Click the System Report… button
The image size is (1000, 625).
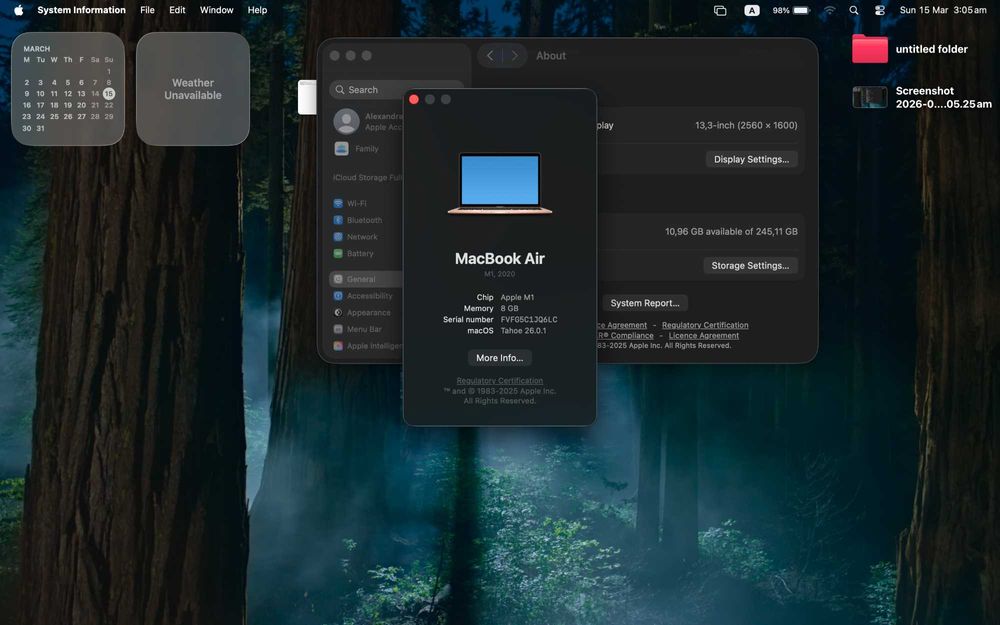[645, 303]
